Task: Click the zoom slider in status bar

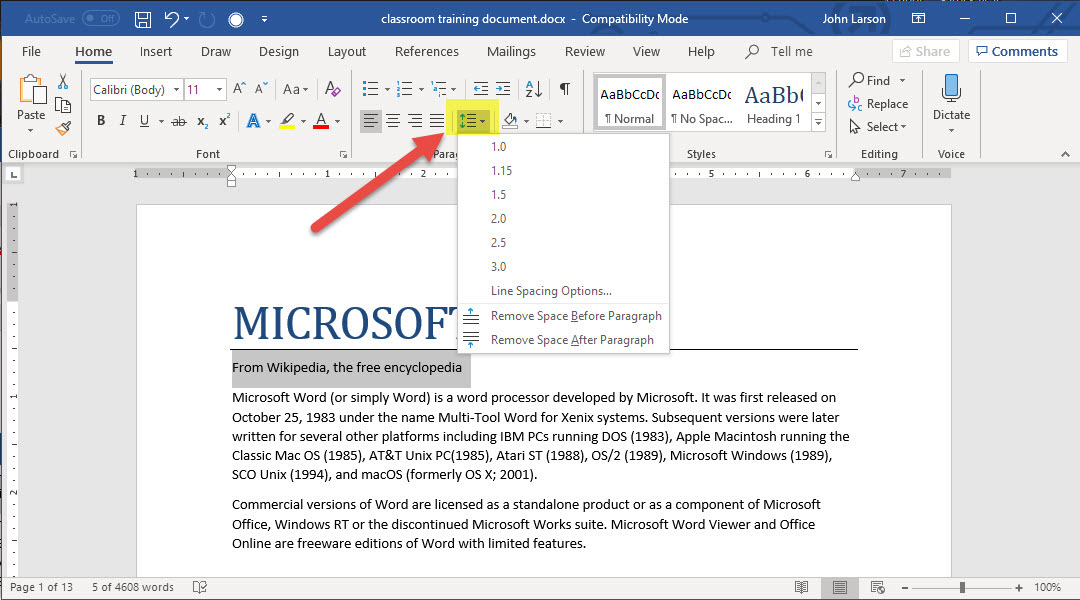Action: [962, 587]
